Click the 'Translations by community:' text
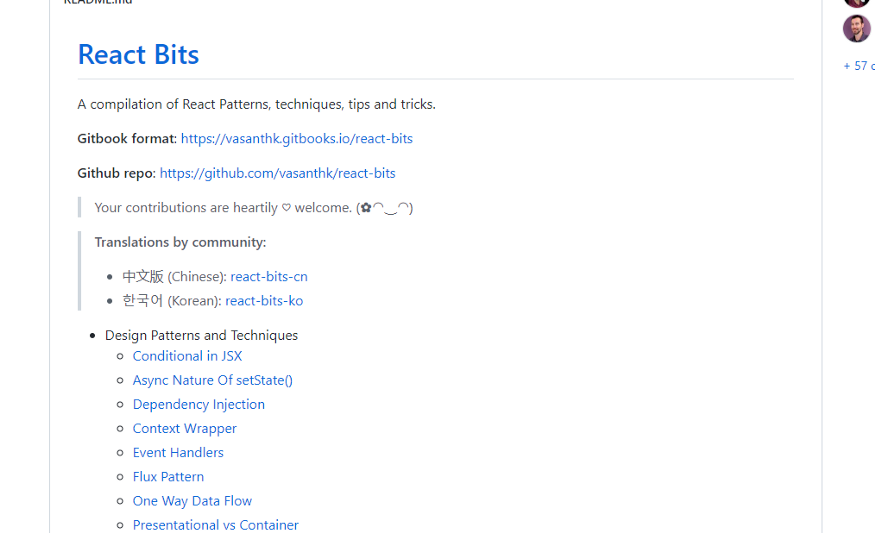Screen dimensions: 875x533 coord(180,242)
